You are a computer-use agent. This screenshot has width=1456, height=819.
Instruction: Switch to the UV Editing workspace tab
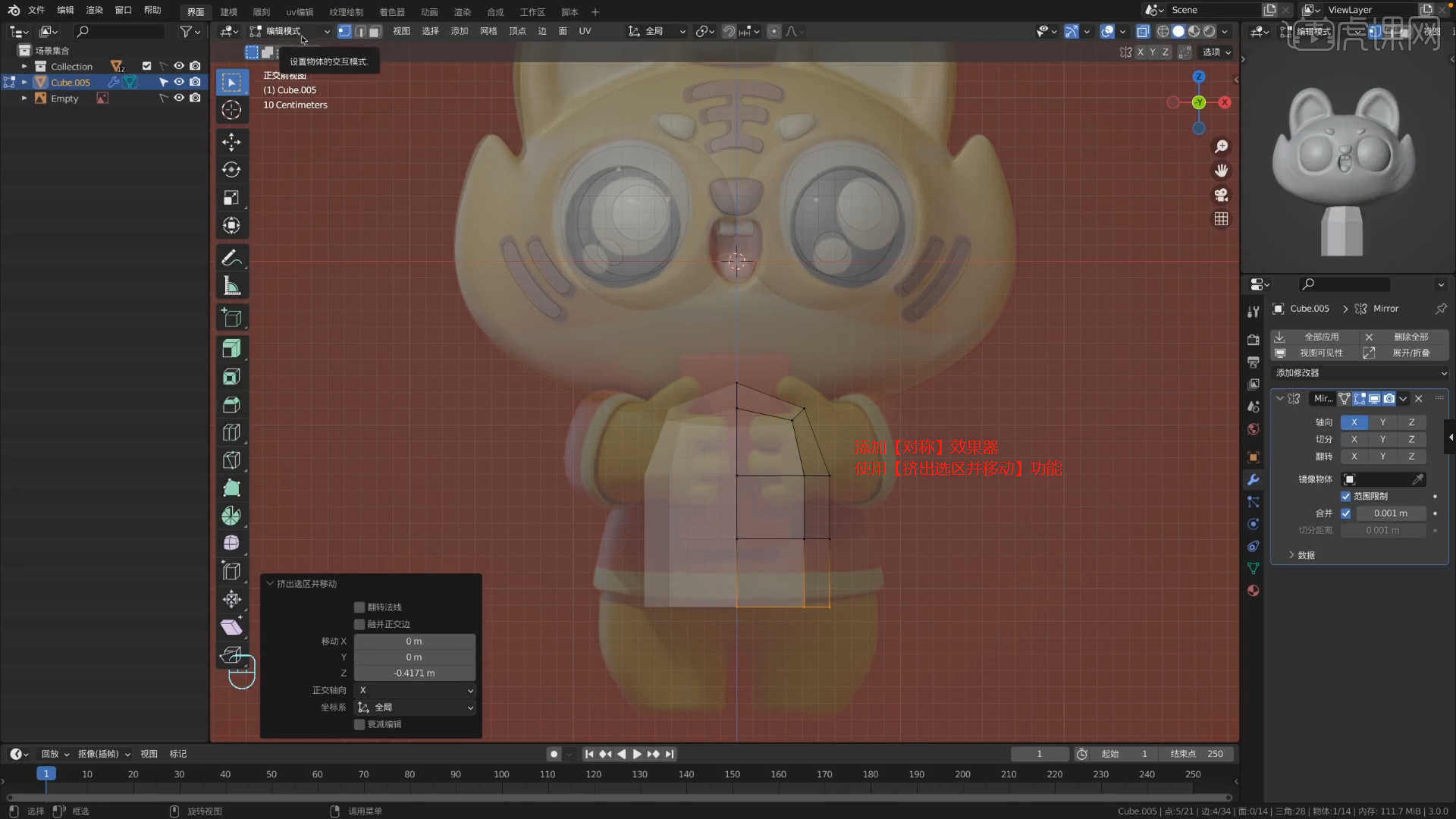click(x=300, y=12)
